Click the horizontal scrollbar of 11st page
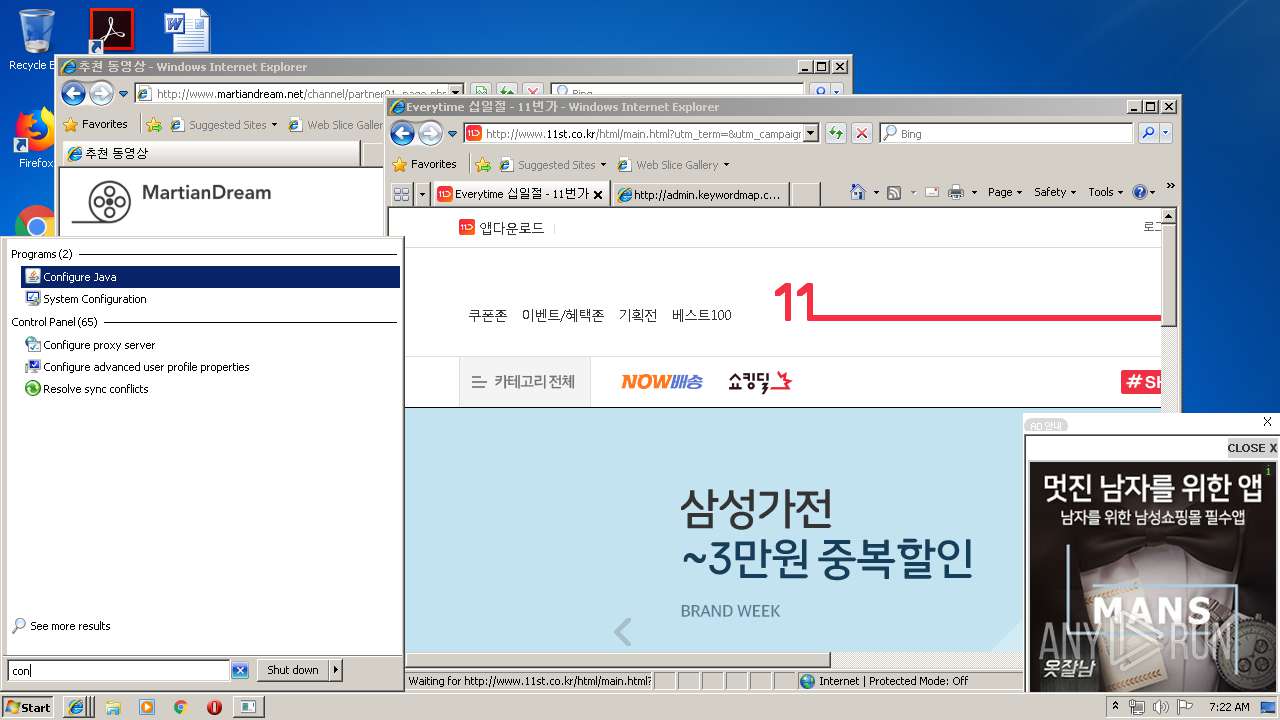The height and width of the screenshot is (720, 1280). pos(618,660)
